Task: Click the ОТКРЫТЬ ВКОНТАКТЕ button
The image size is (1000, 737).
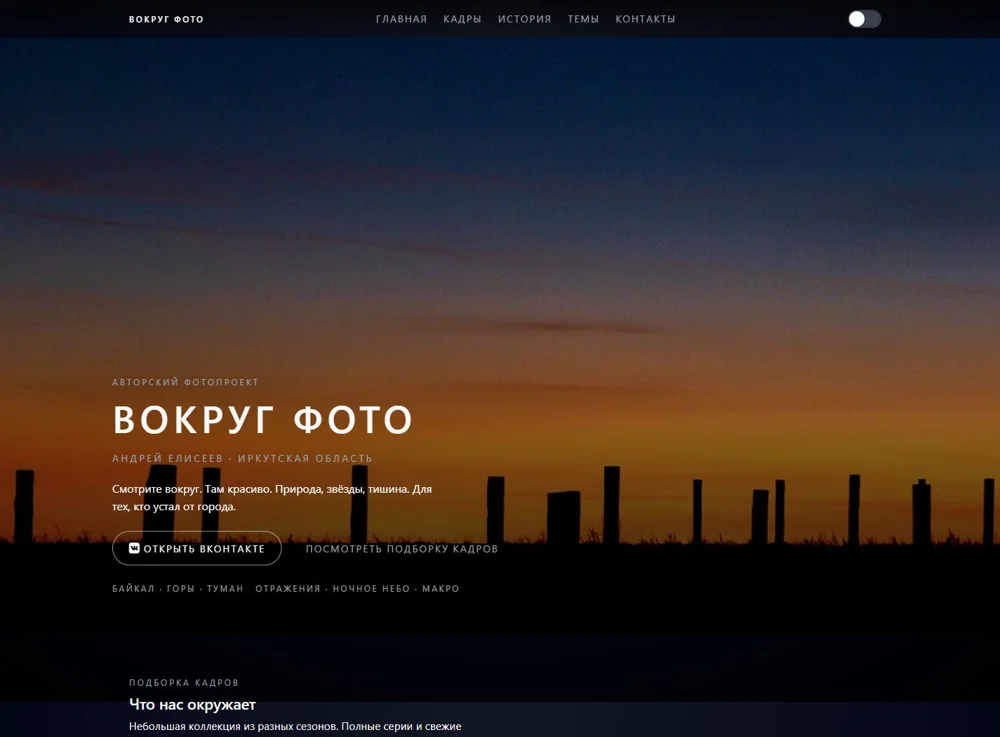Action: coord(196,548)
